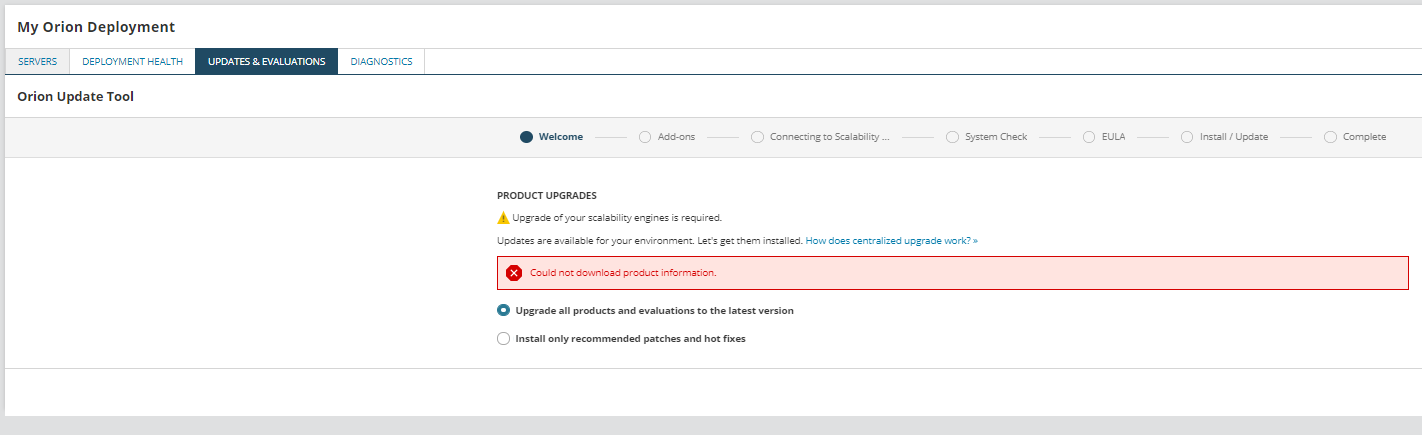Viewport: 1422px width, 435px height.
Task: Click the System Check step label
Action: 995,137
